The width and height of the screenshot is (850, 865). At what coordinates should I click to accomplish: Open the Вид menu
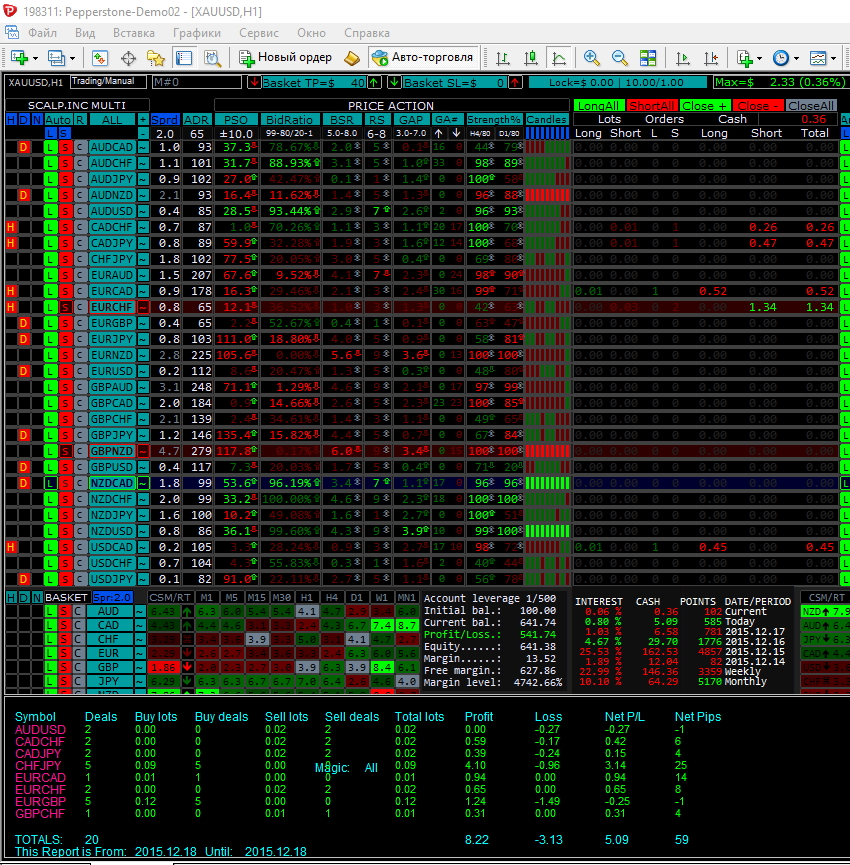(85, 33)
